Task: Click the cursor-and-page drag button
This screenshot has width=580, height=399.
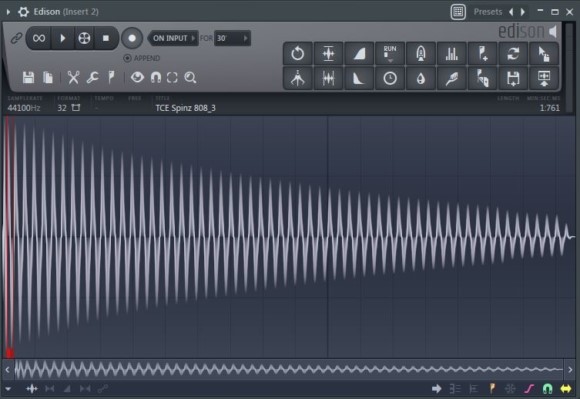Action: (x=544, y=54)
